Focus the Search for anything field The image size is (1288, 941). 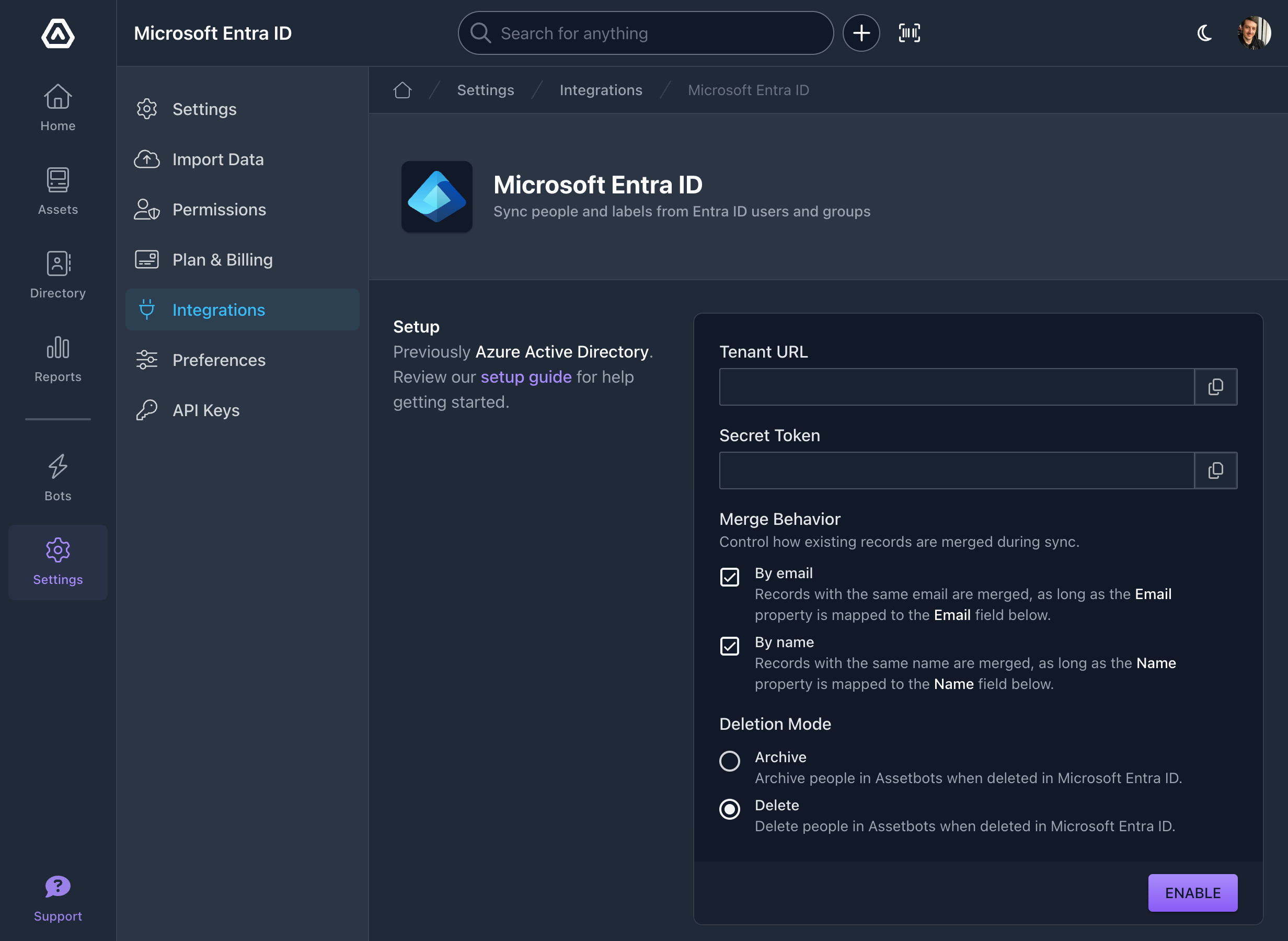pos(646,33)
